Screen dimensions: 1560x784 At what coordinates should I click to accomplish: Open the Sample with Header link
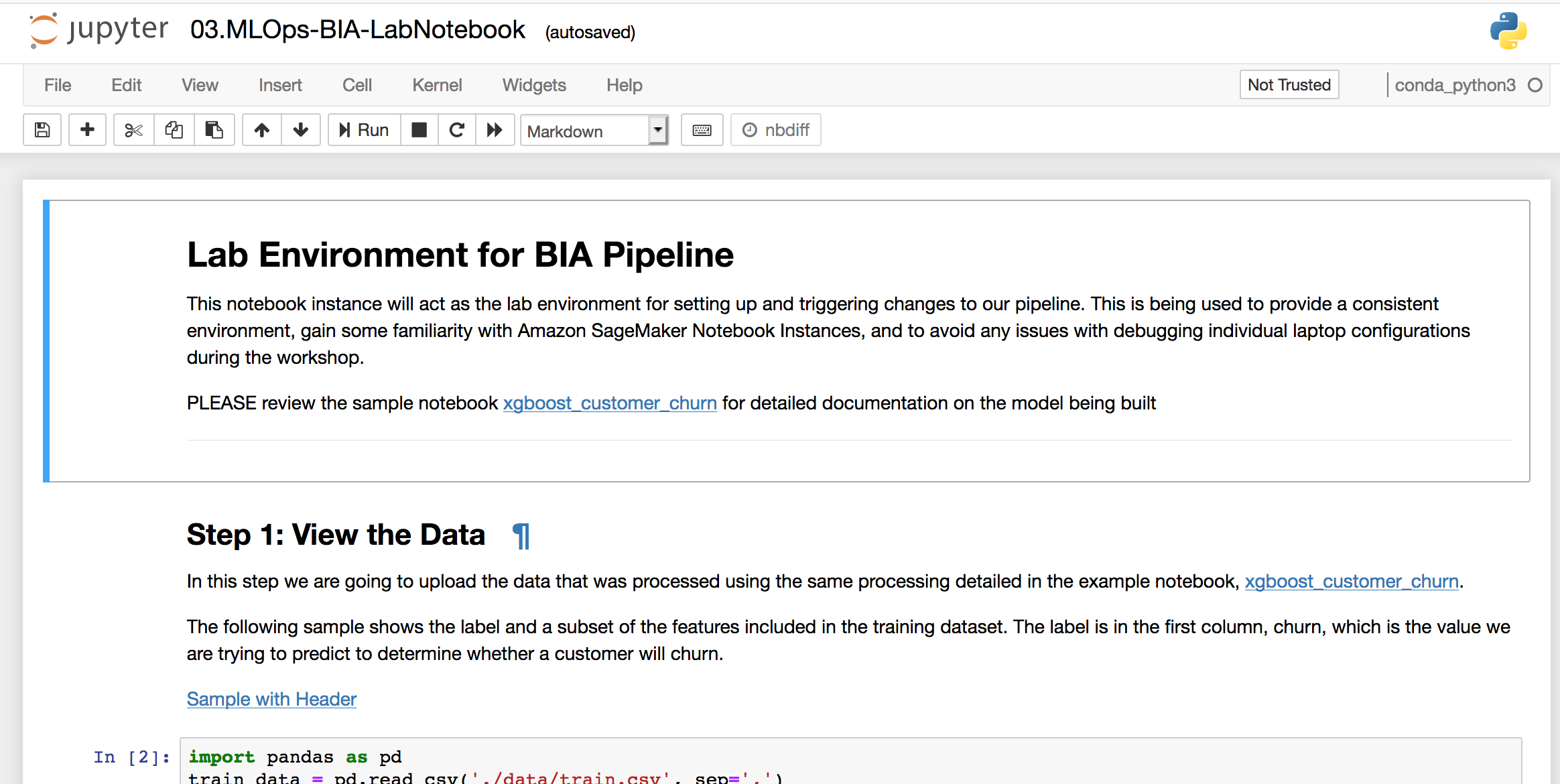271,699
